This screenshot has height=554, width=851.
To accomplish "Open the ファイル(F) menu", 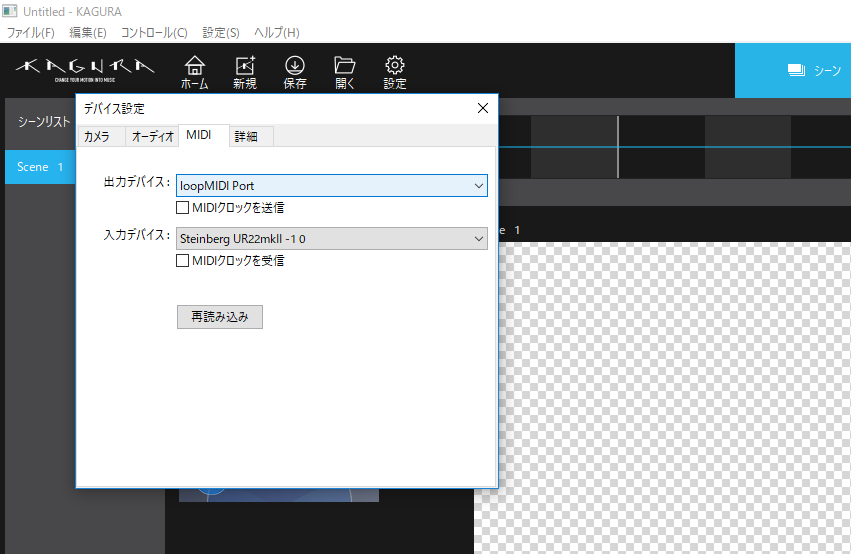I will [30, 33].
